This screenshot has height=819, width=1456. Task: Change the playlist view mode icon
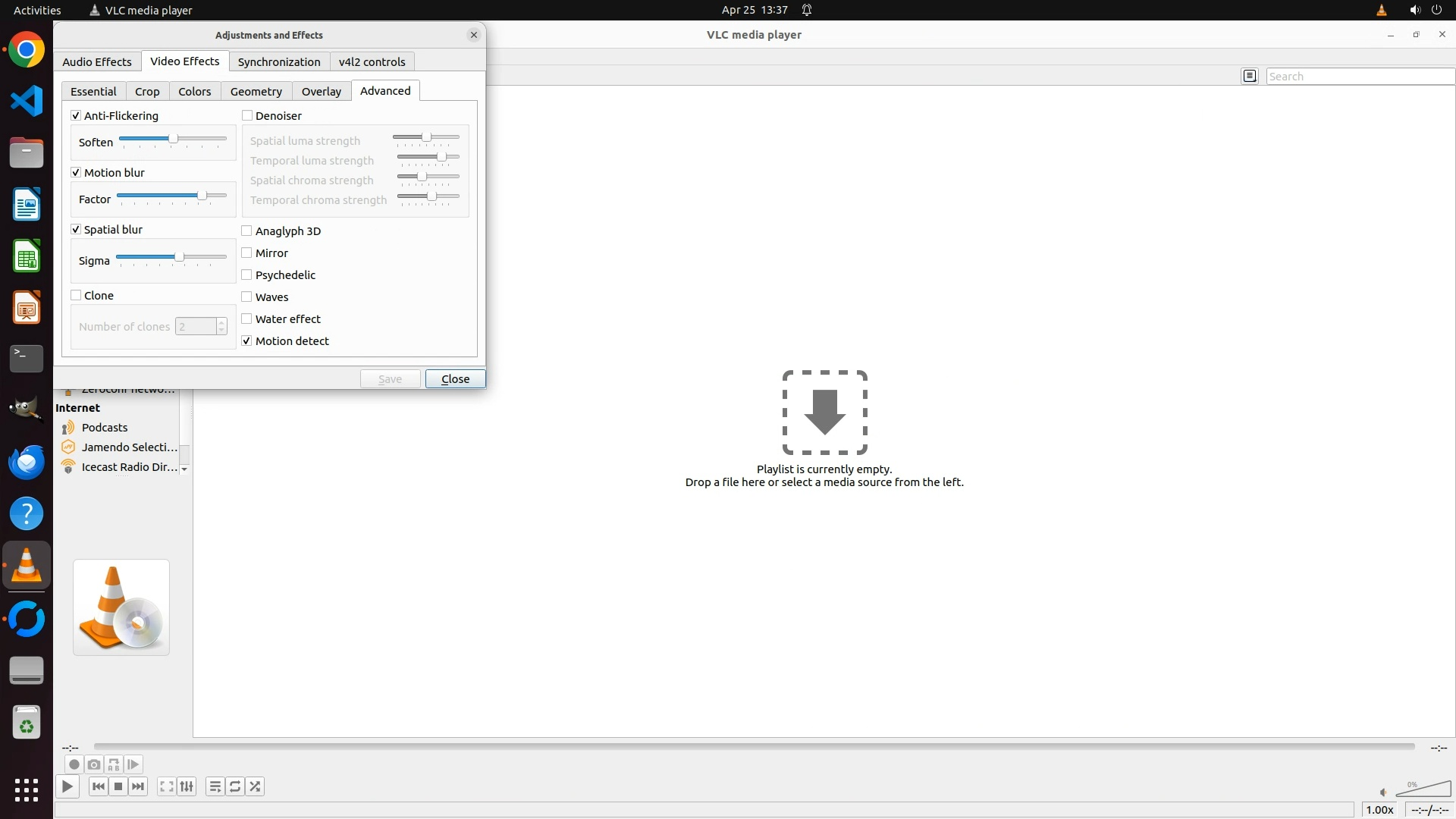[1250, 76]
